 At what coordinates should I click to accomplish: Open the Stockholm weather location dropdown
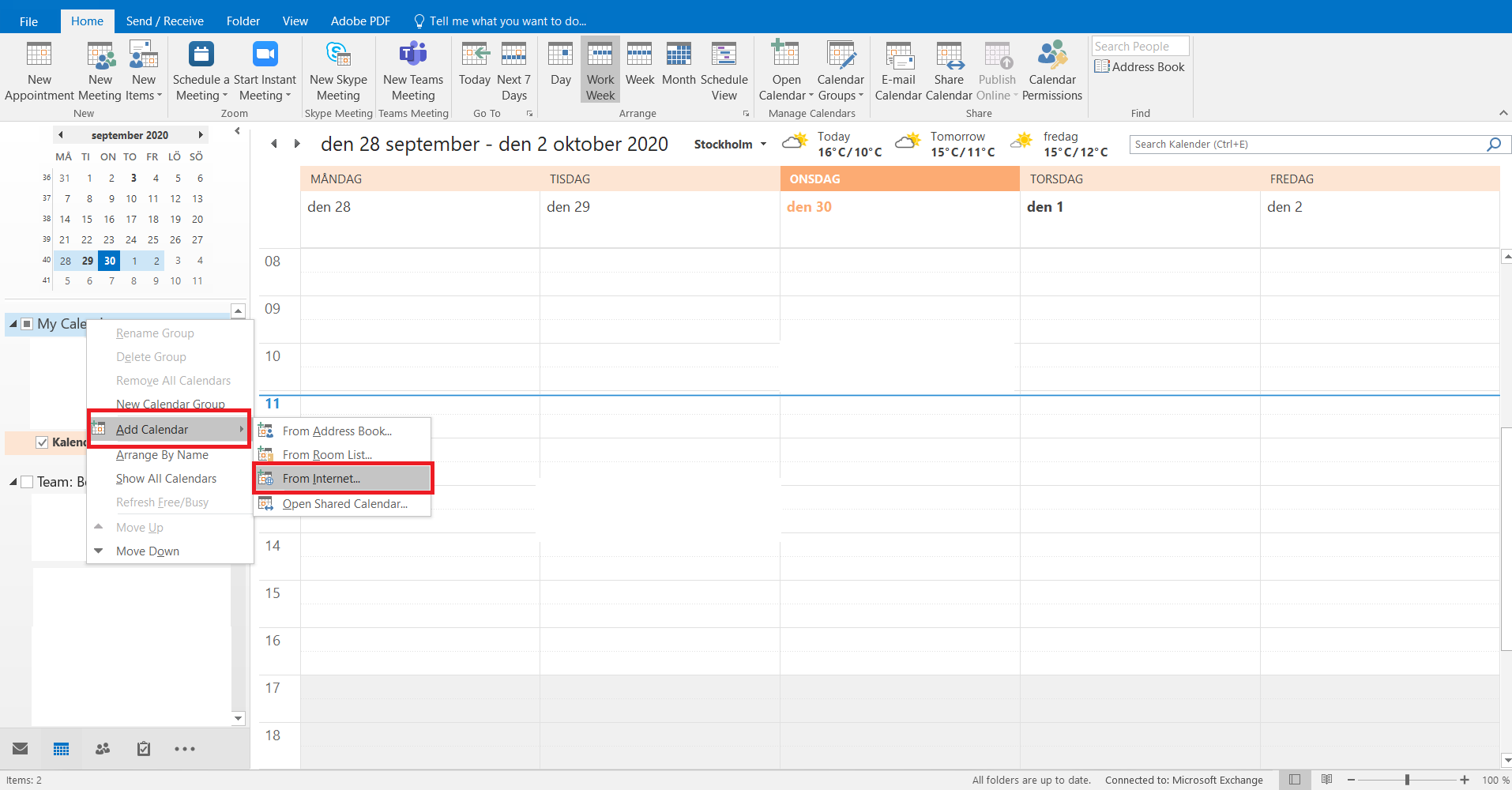[x=763, y=145]
